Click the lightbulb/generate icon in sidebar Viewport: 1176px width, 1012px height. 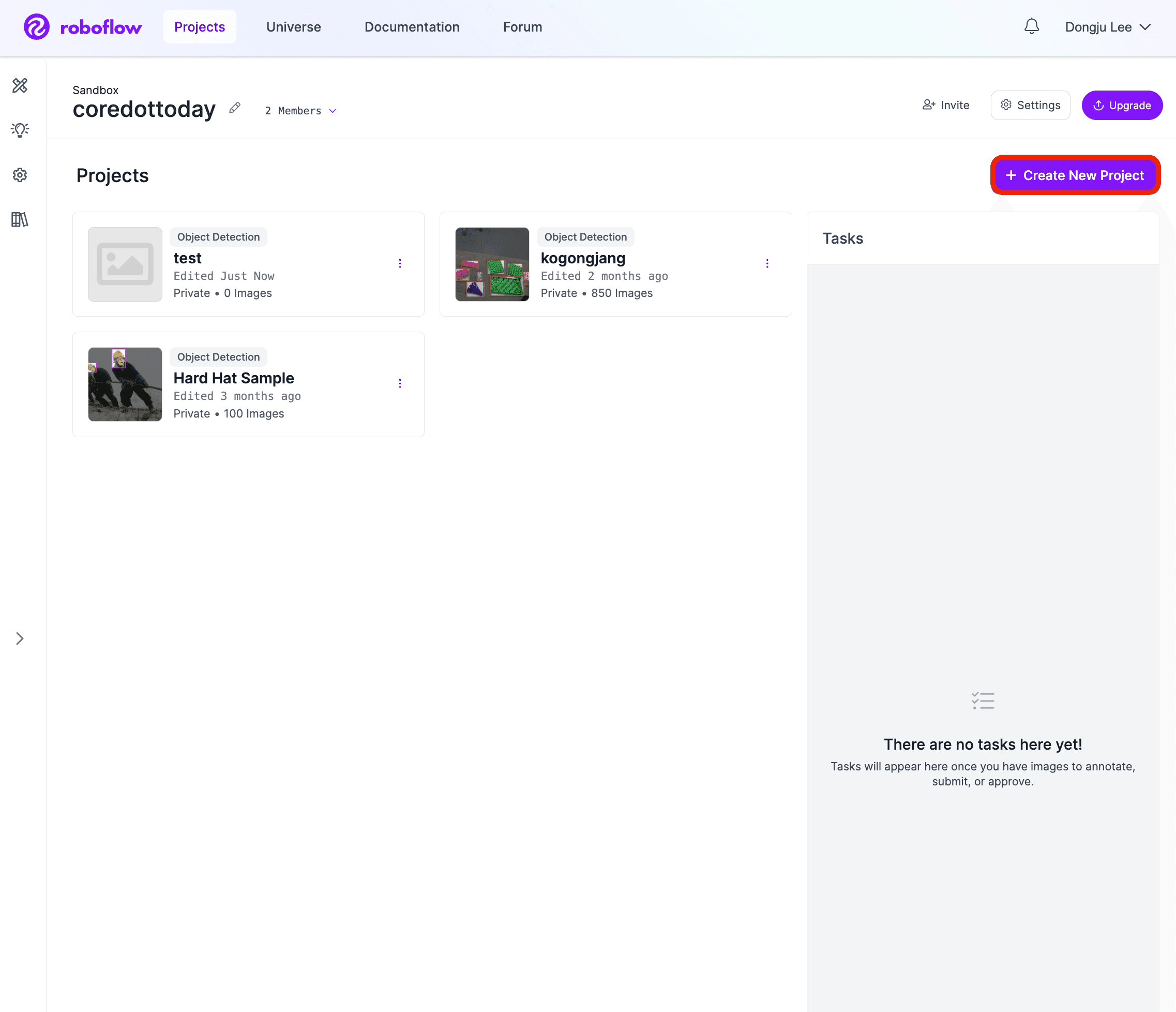21,130
